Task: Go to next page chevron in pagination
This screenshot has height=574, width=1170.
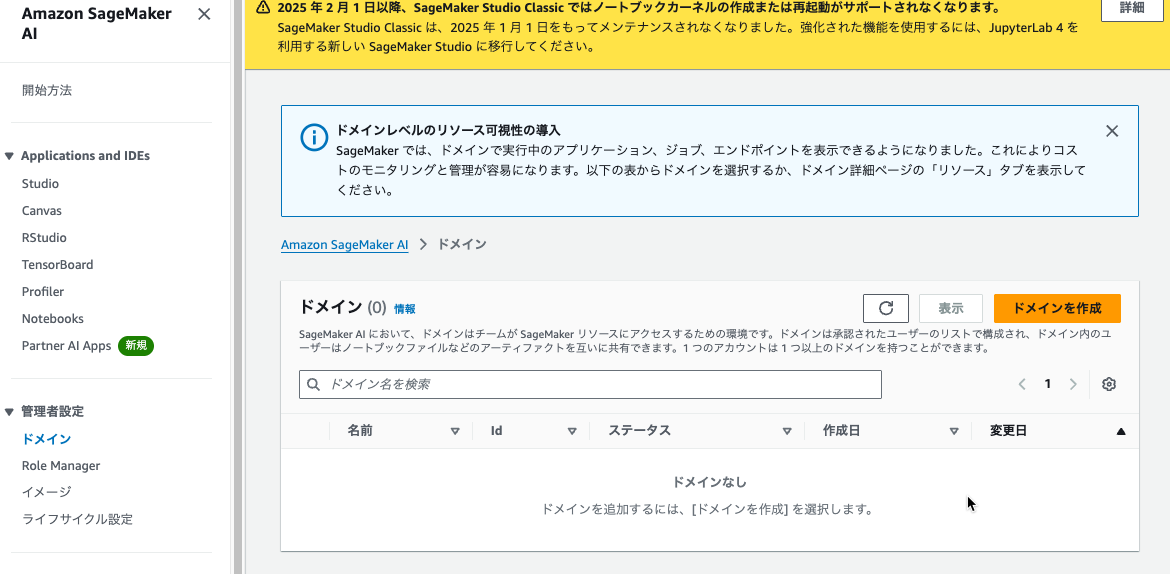Action: (1073, 384)
